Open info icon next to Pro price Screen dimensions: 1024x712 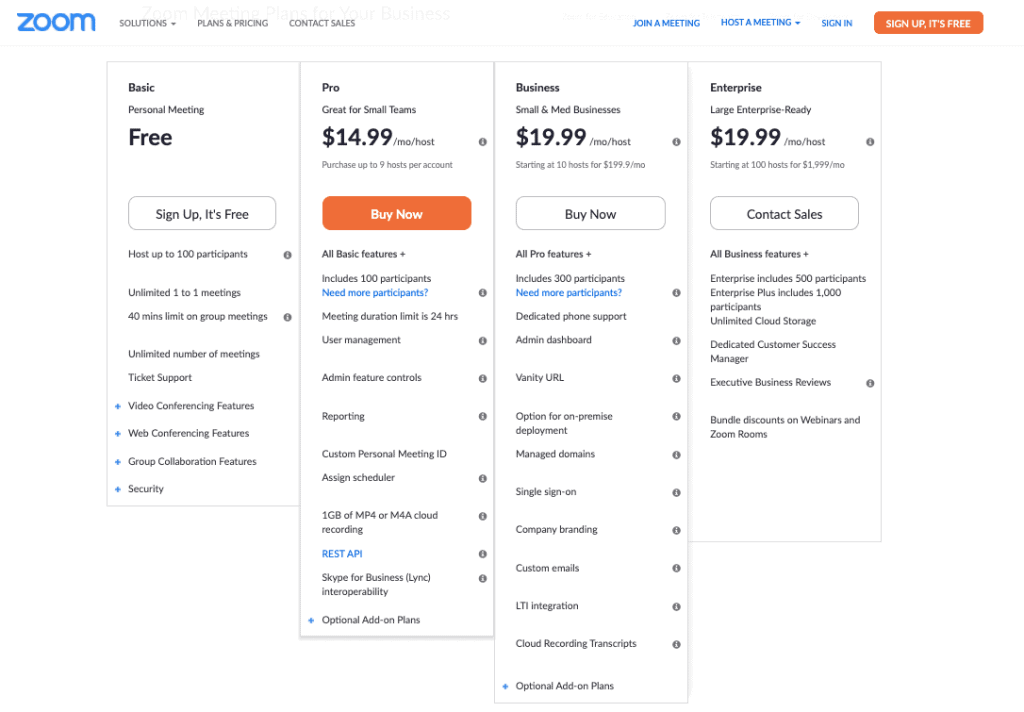[483, 142]
